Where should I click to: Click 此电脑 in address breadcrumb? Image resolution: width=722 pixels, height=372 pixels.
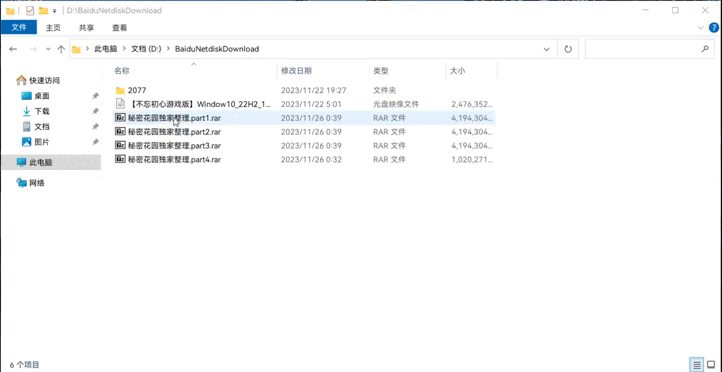tap(105, 49)
